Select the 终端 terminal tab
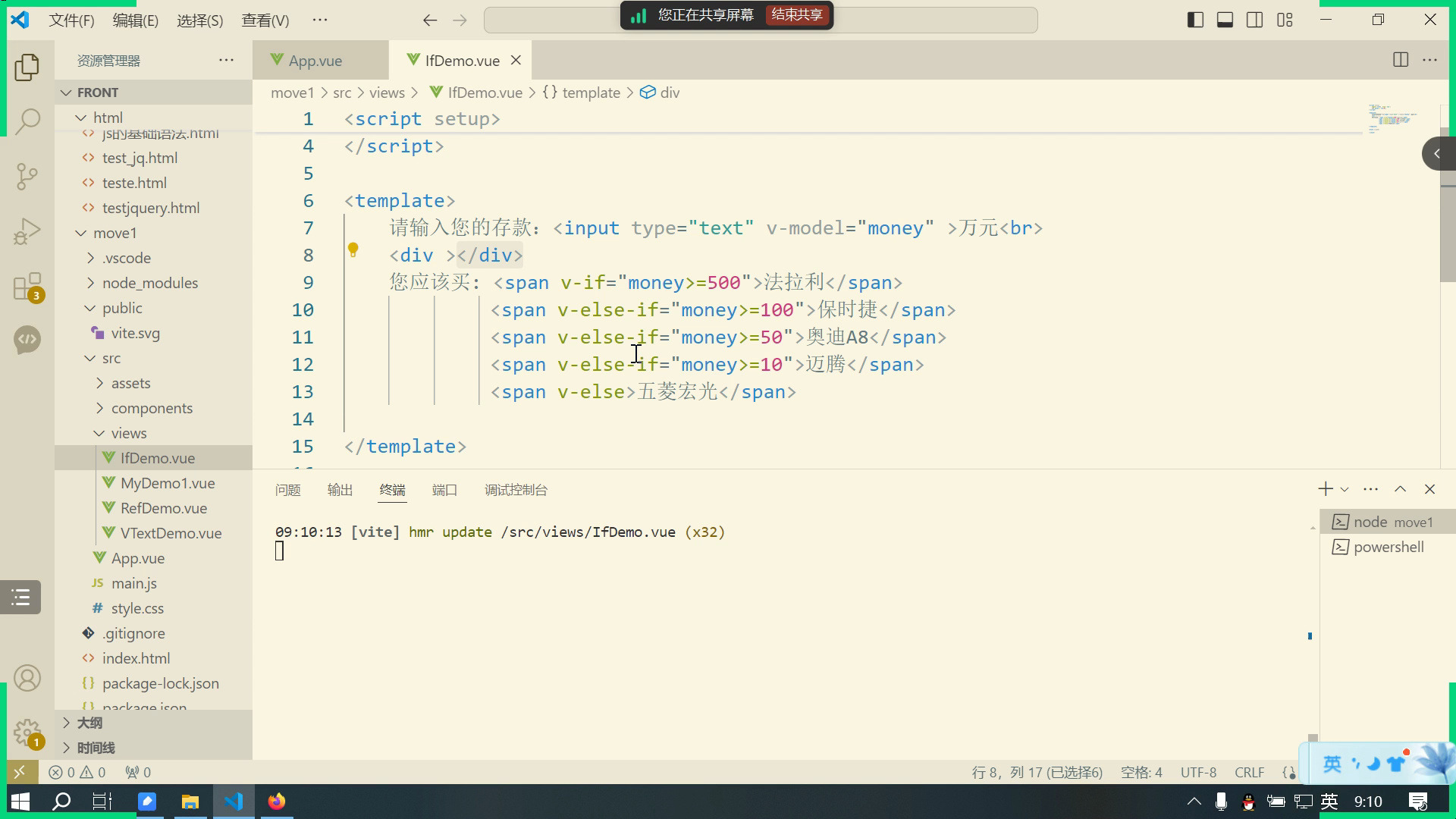Image resolution: width=1456 pixels, height=819 pixels. point(392,489)
